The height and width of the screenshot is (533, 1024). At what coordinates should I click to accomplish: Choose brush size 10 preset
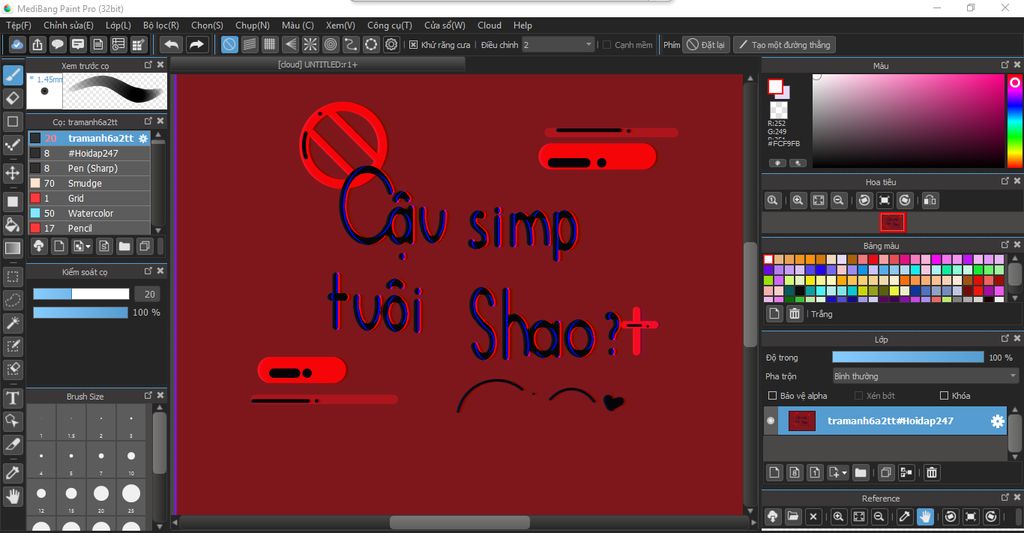point(131,459)
